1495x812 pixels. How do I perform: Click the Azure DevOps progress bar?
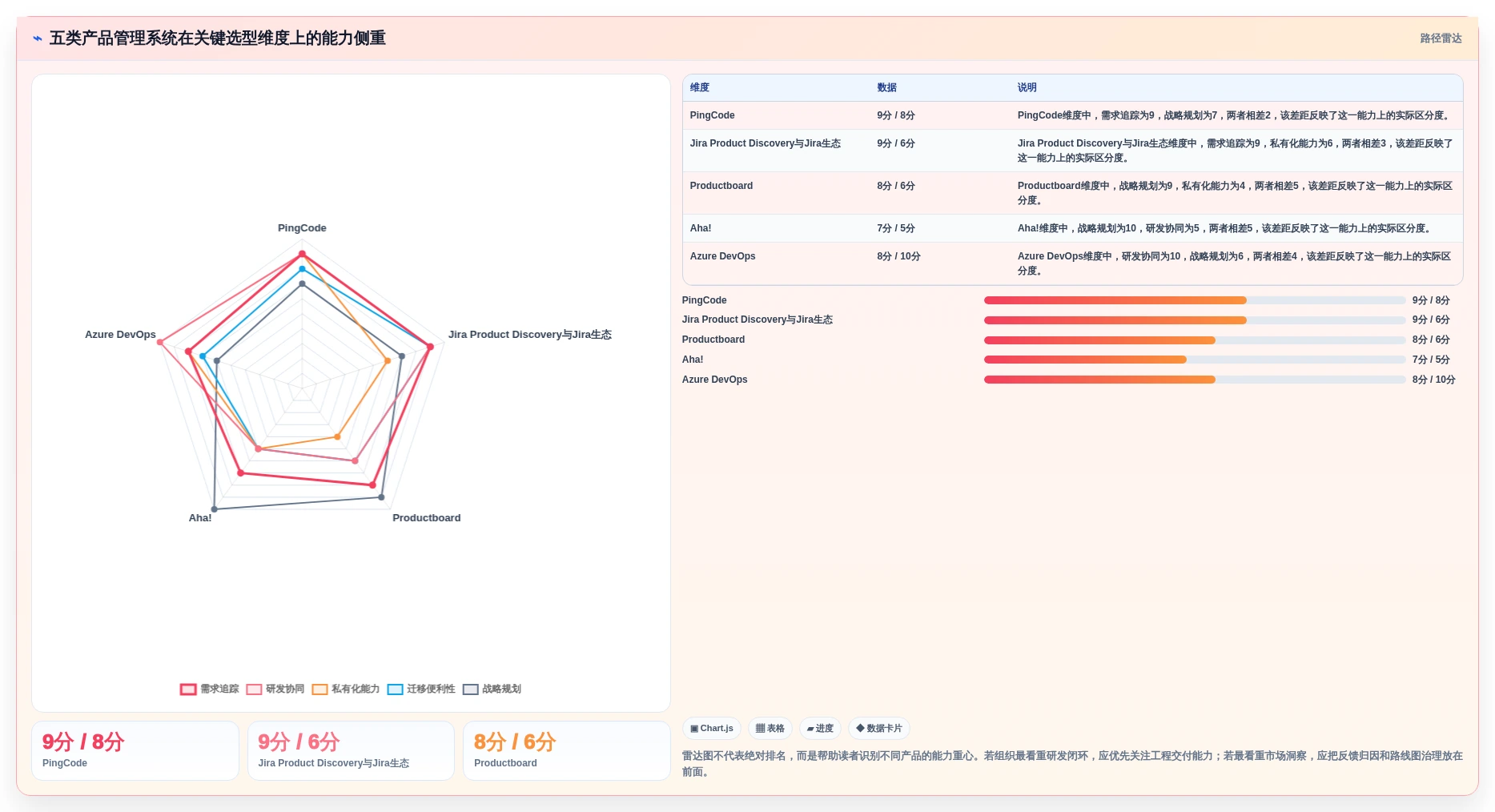tap(1195, 380)
